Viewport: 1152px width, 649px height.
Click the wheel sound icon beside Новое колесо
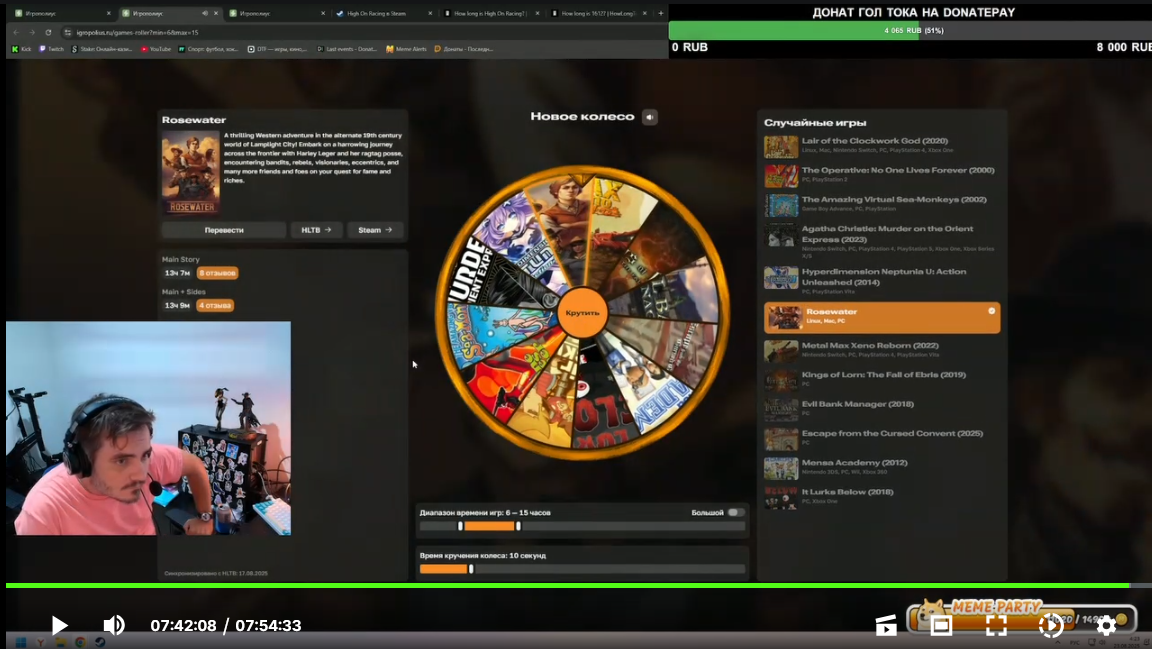649,117
